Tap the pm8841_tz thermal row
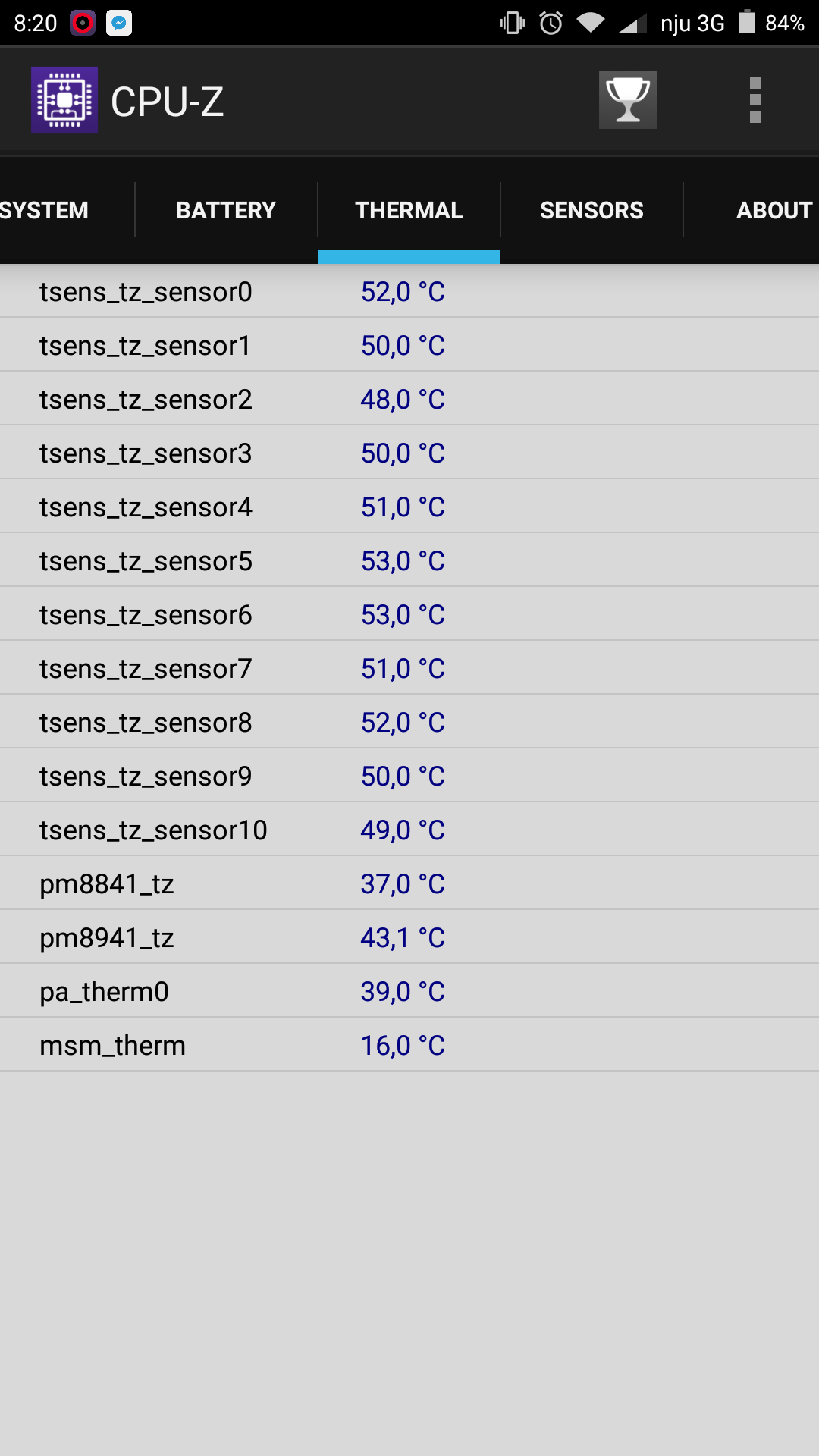The width and height of the screenshot is (819, 1456). coord(409,884)
